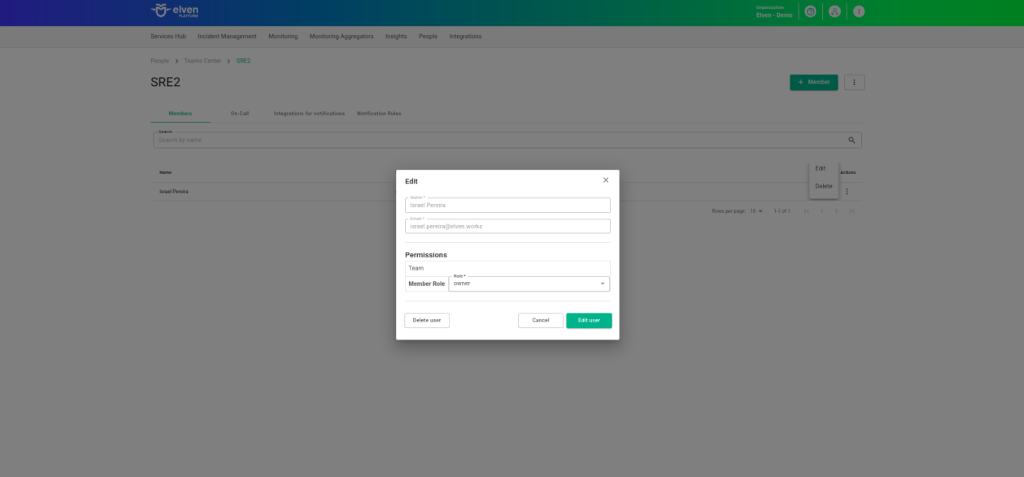This screenshot has width=1024, height=477.
Task: Click the Cancel button in dialog
Action: [x=540, y=320]
